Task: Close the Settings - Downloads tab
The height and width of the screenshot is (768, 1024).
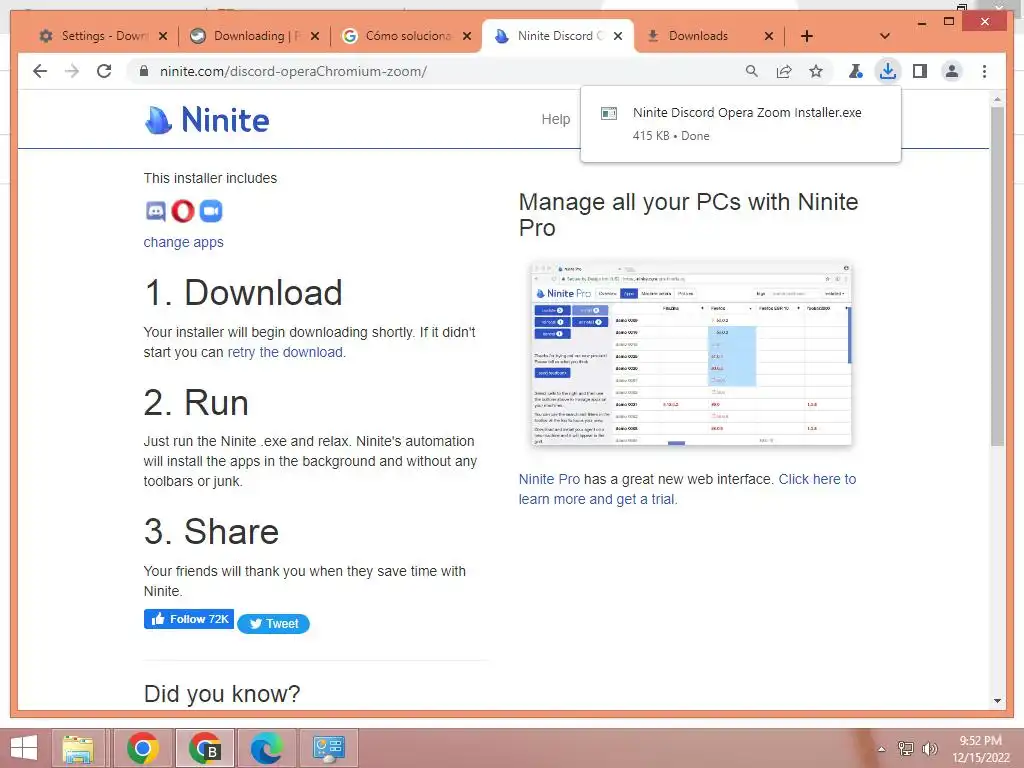Action: click(x=163, y=36)
